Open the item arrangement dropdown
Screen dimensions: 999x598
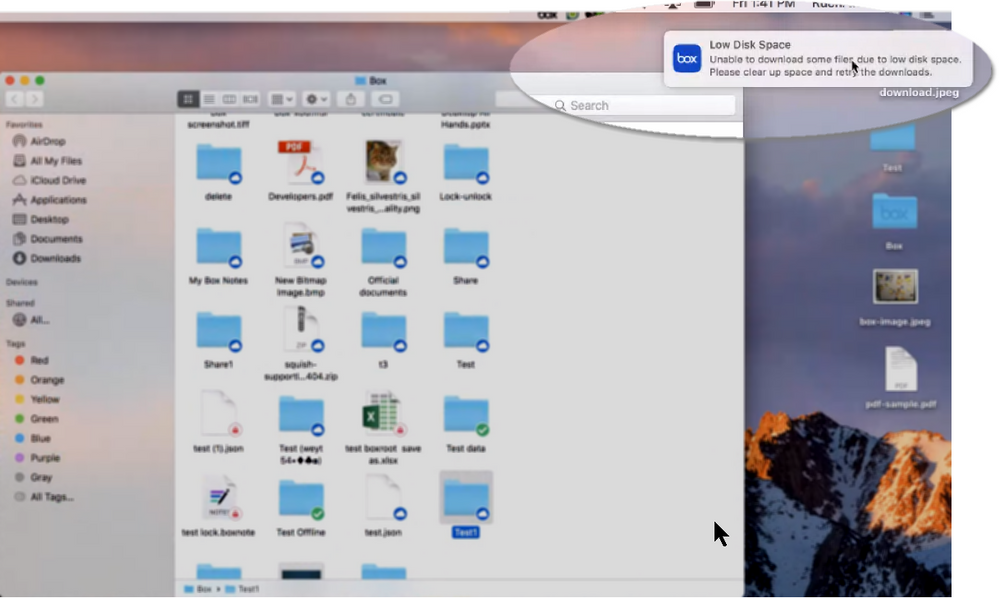pos(282,99)
